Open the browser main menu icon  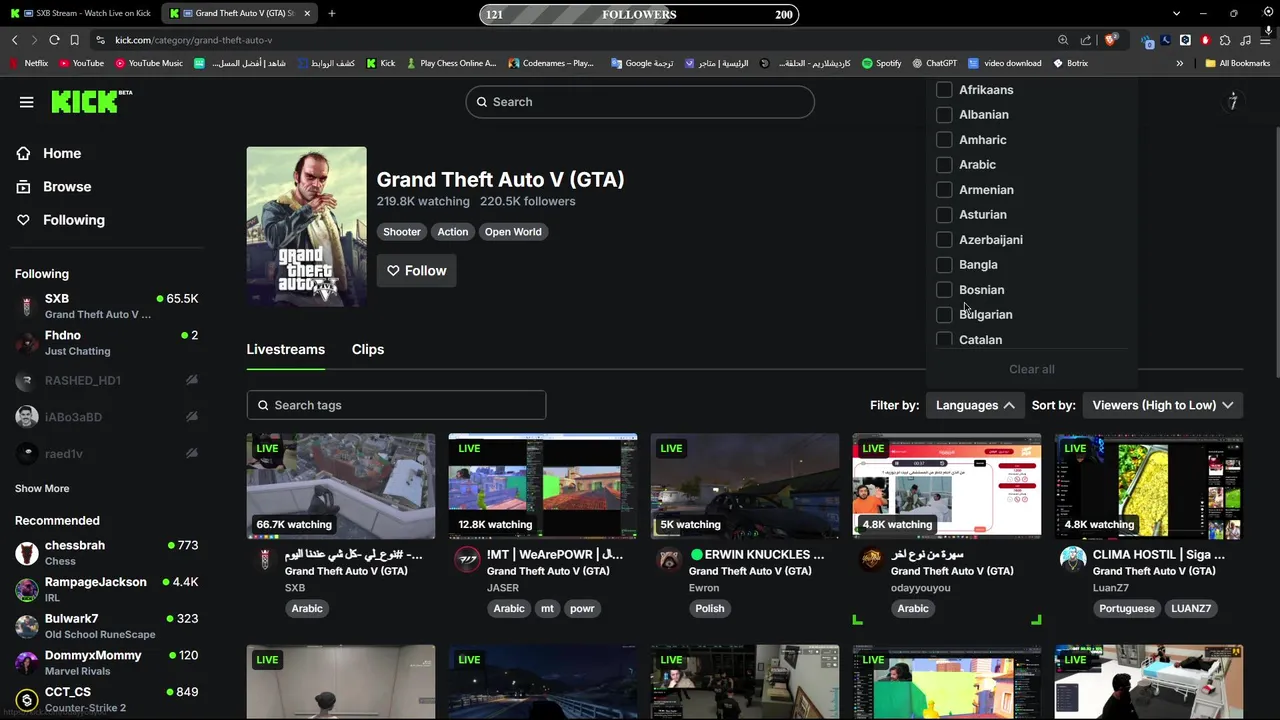(x=1265, y=40)
